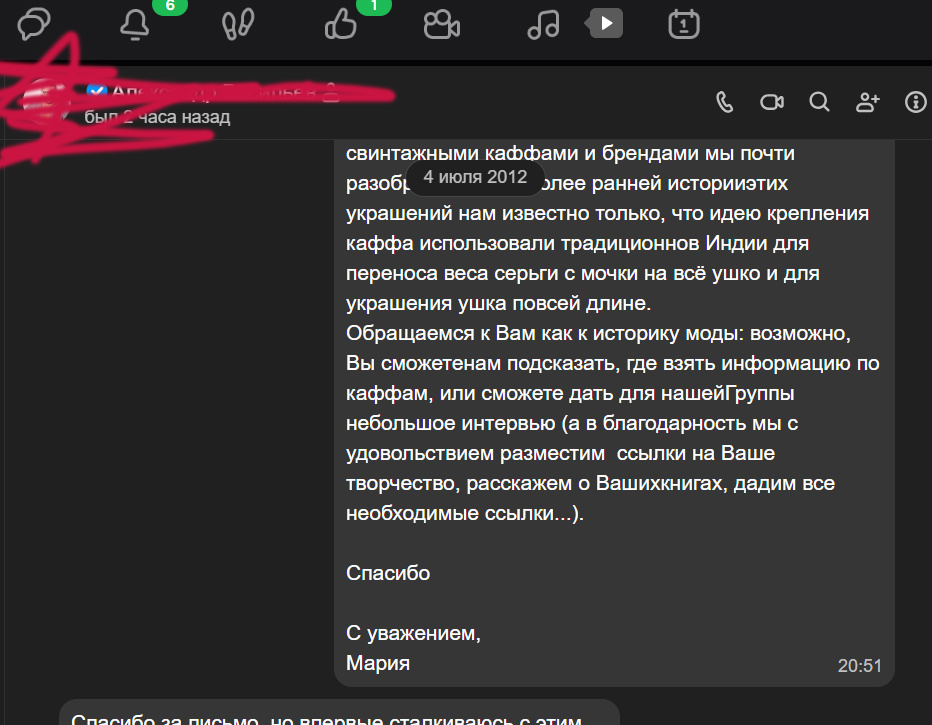This screenshot has height=725, width=932.
Task: Add a person to the chat
Action: click(868, 102)
